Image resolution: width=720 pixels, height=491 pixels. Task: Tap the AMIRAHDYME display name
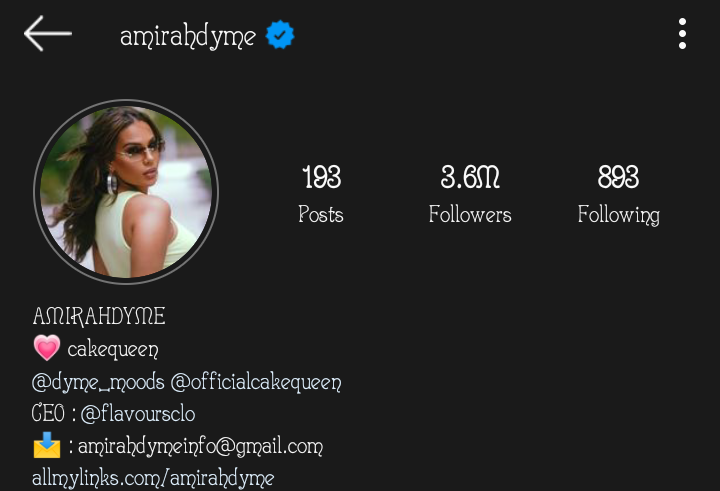click(99, 316)
